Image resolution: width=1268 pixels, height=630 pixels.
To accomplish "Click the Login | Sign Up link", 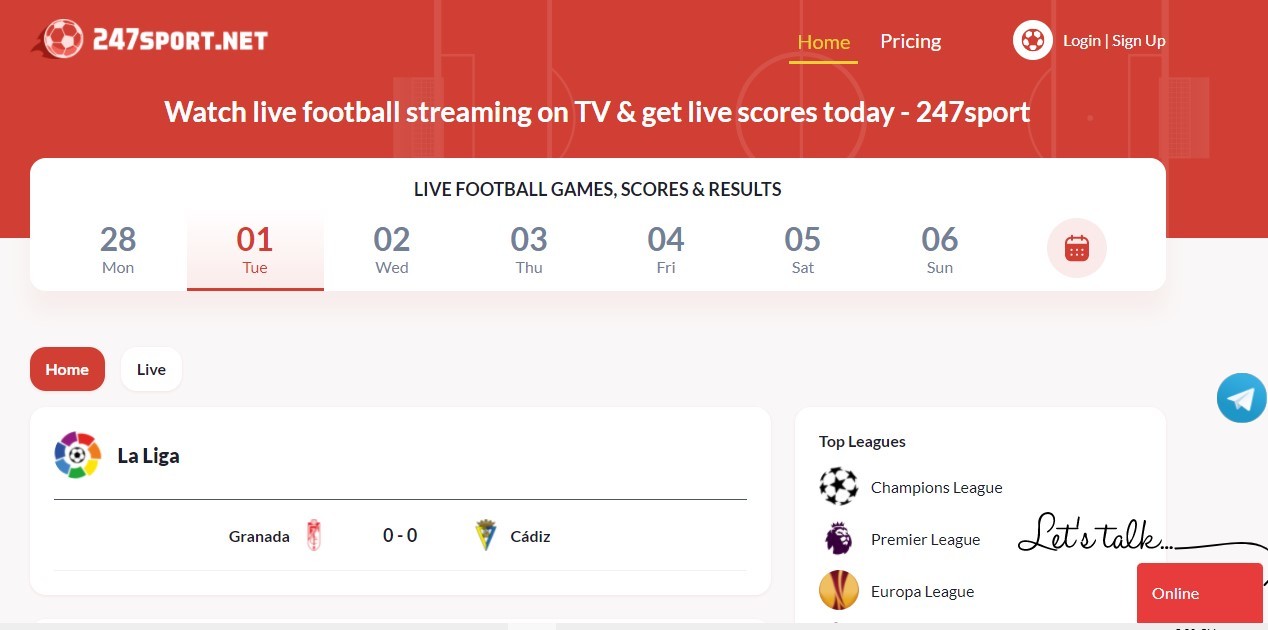I will (x=1113, y=40).
